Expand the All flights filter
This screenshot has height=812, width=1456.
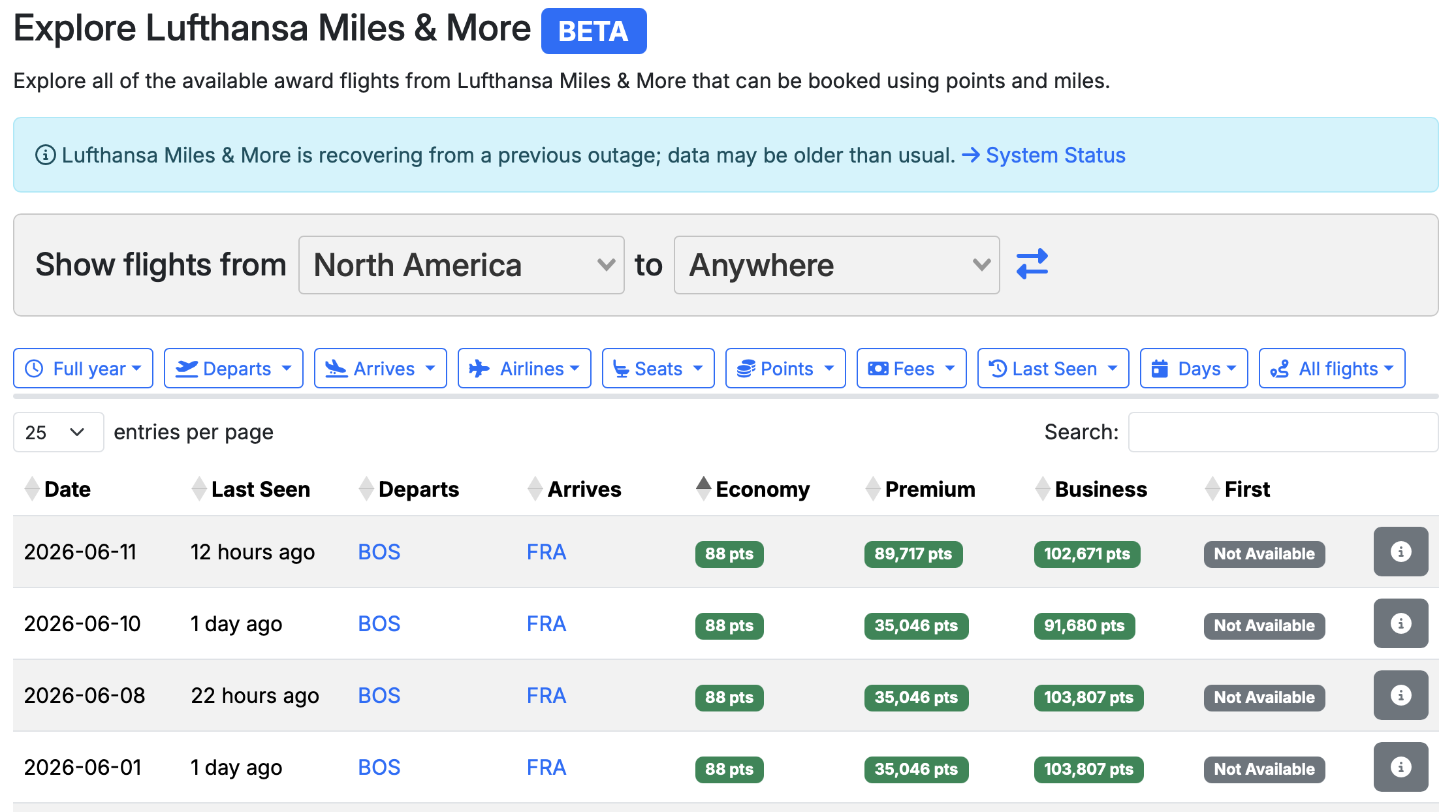tap(1332, 369)
